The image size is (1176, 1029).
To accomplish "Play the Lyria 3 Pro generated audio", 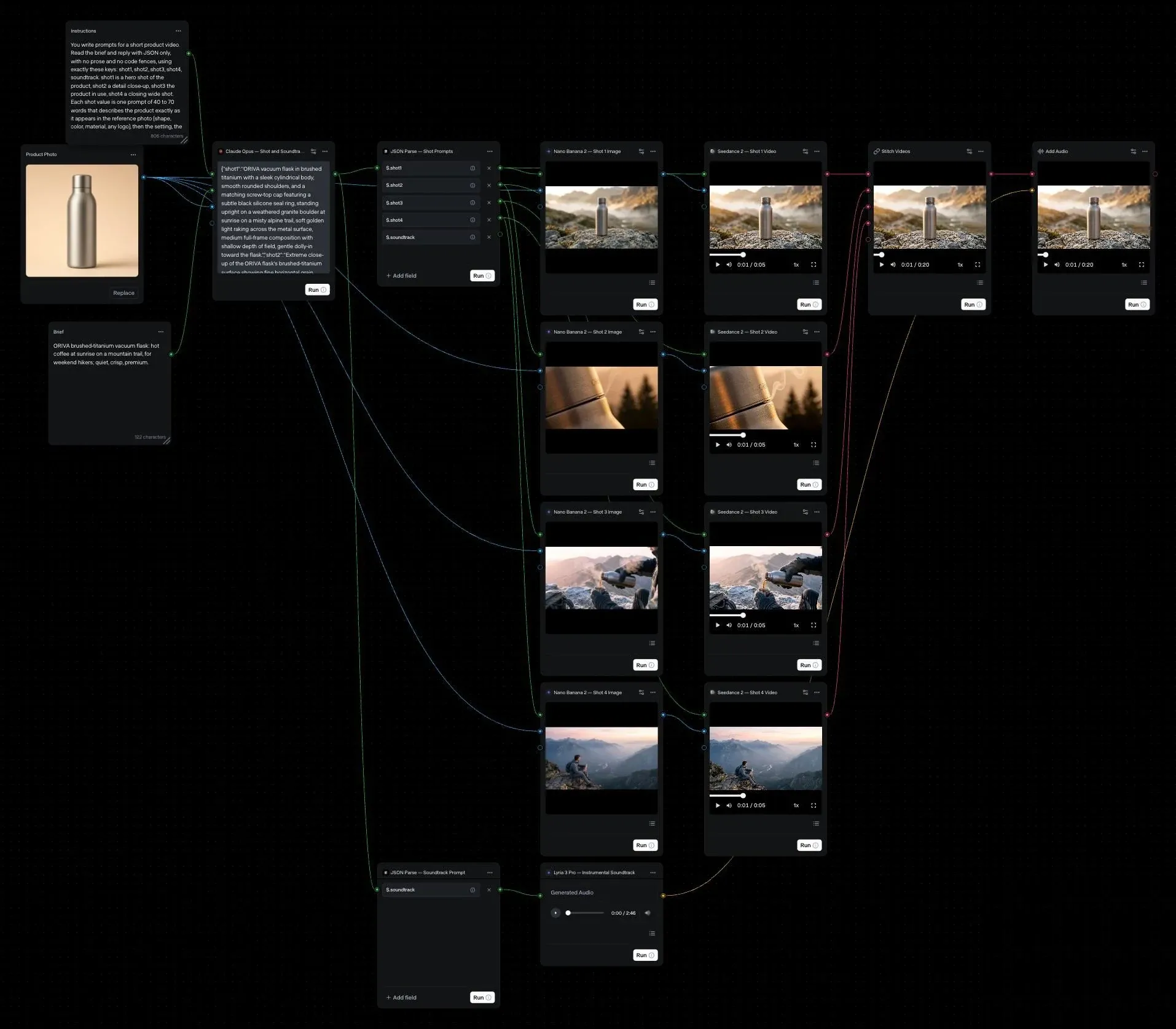I will [x=555, y=913].
